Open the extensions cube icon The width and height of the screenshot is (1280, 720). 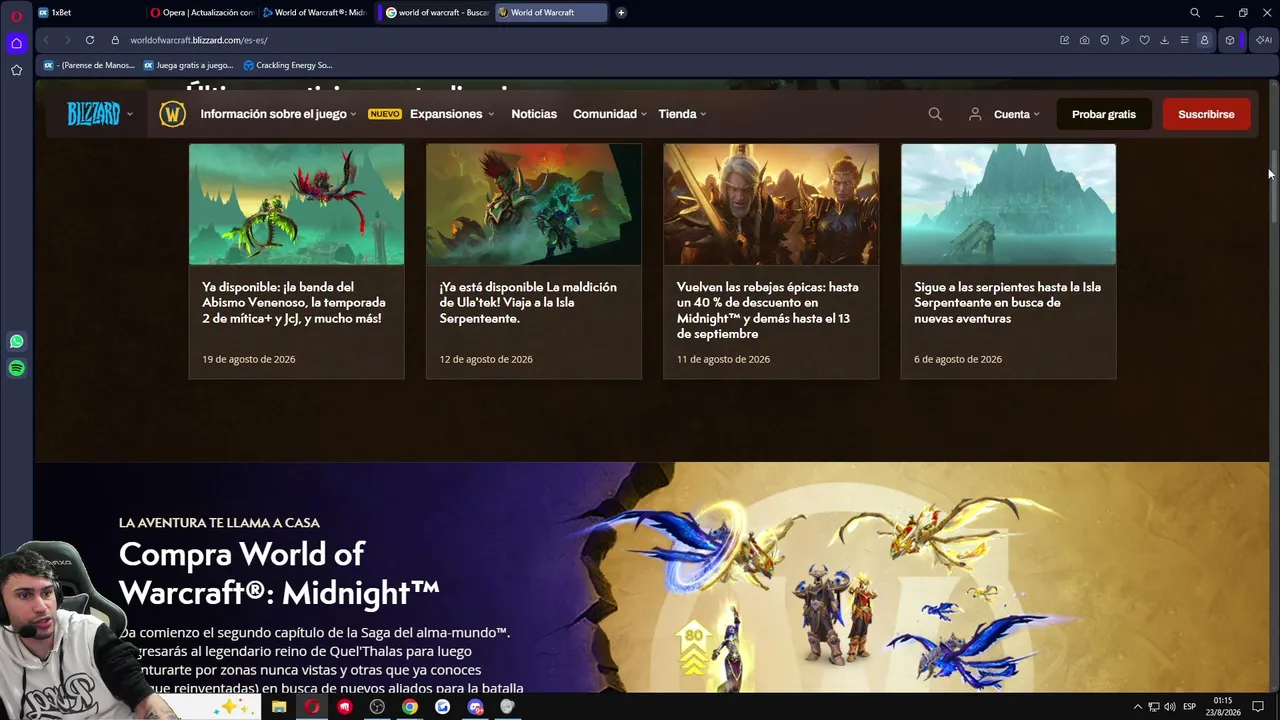(1230, 40)
